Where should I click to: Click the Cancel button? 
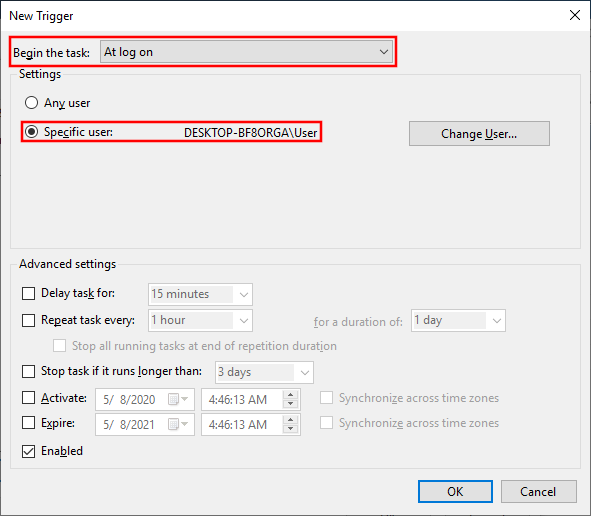pos(539,492)
